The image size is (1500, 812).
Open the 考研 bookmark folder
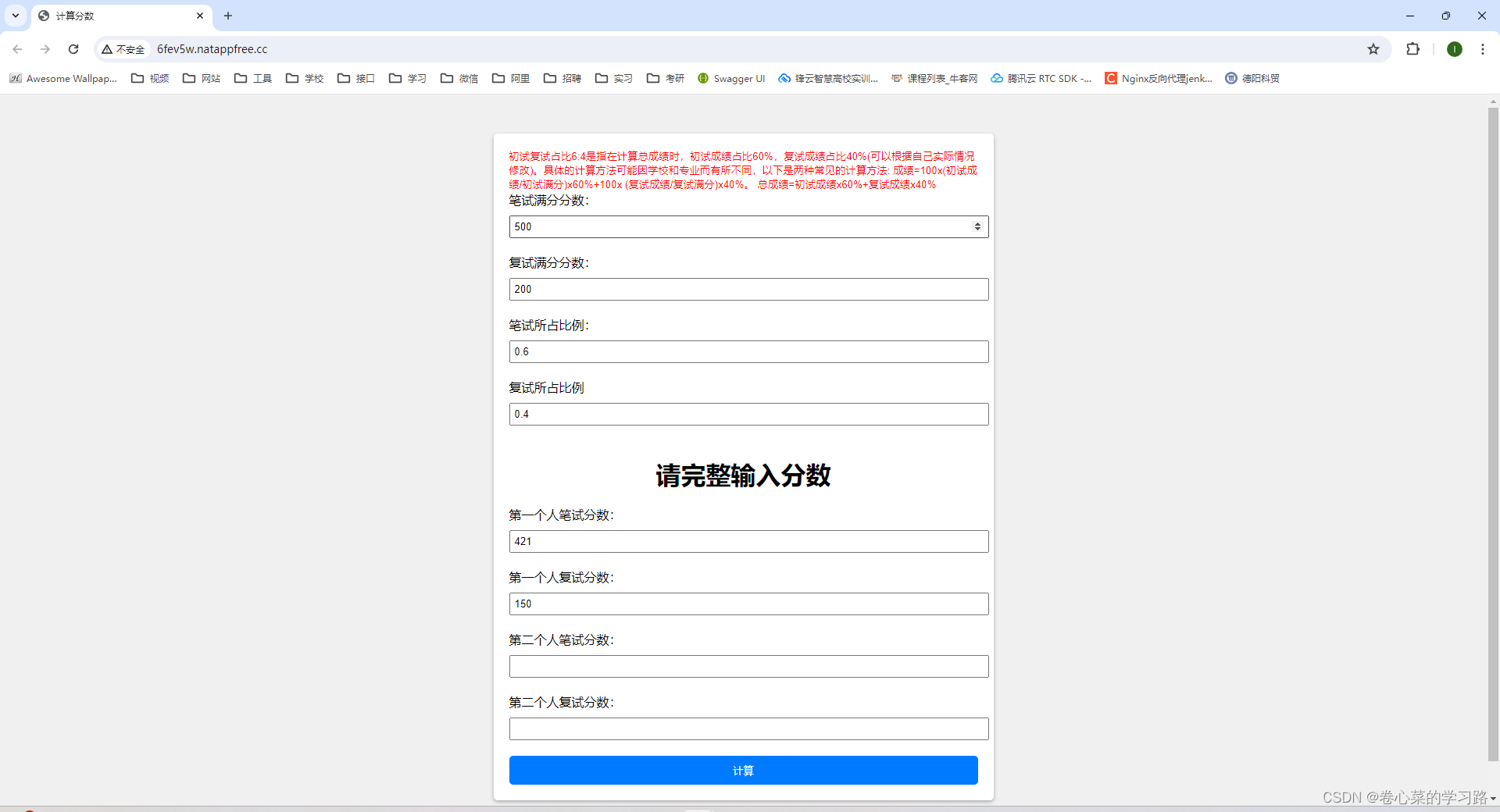[x=666, y=78]
